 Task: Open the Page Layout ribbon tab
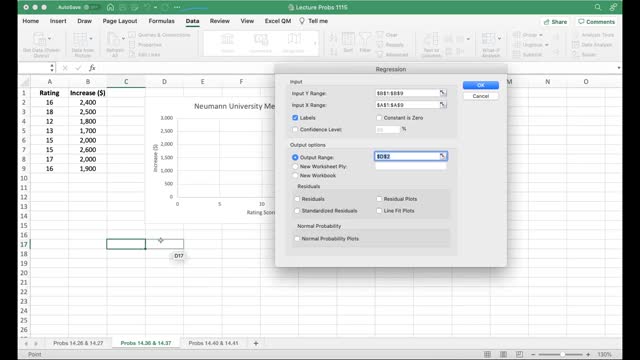tap(120, 21)
